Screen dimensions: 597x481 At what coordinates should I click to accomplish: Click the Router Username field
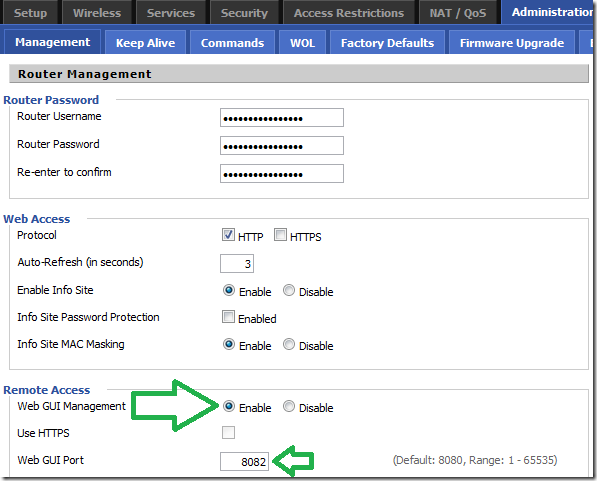[282, 118]
